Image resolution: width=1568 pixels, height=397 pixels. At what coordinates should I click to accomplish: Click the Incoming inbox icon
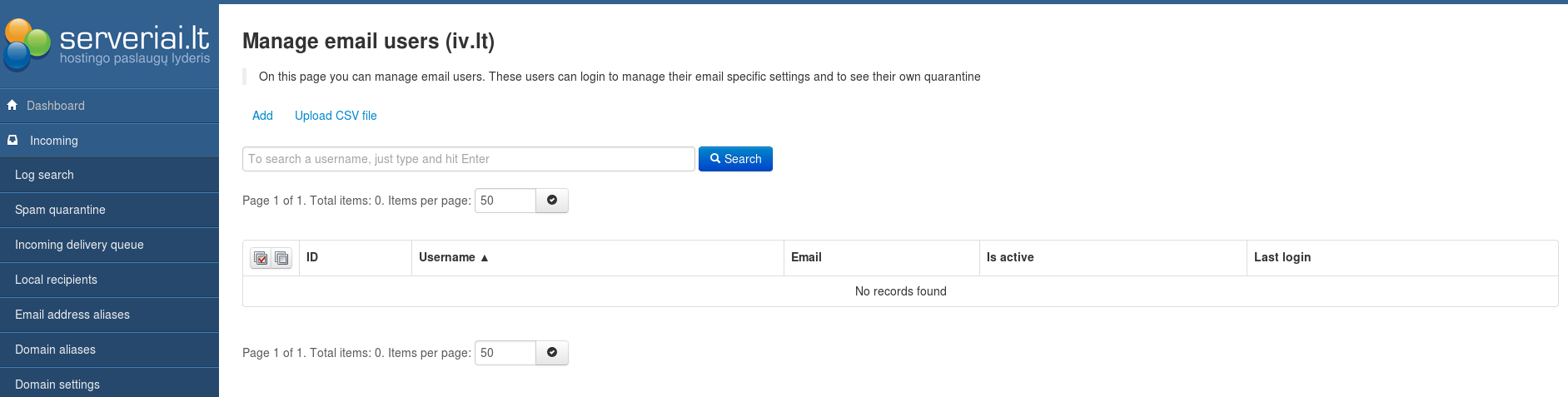pos(12,141)
